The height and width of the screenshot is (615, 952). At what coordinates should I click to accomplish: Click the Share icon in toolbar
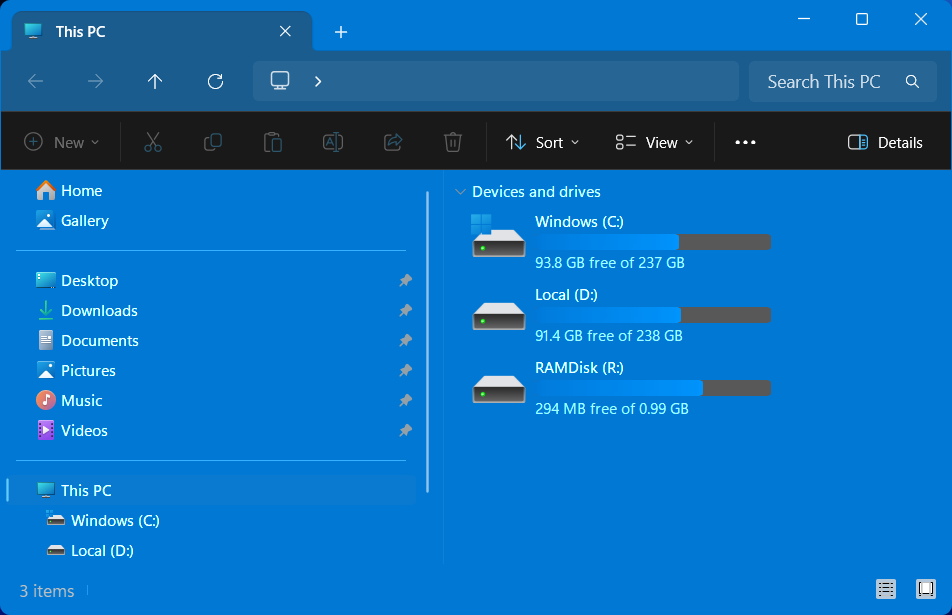tap(393, 143)
